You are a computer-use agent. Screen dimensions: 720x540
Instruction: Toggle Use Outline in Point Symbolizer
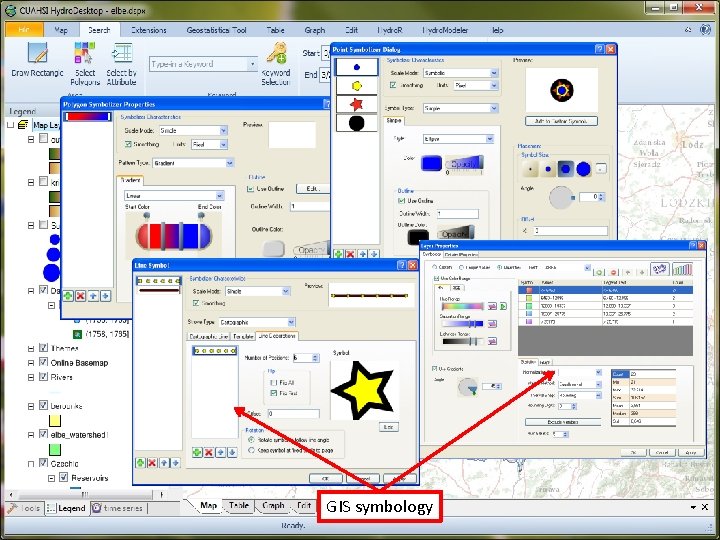[x=401, y=201]
